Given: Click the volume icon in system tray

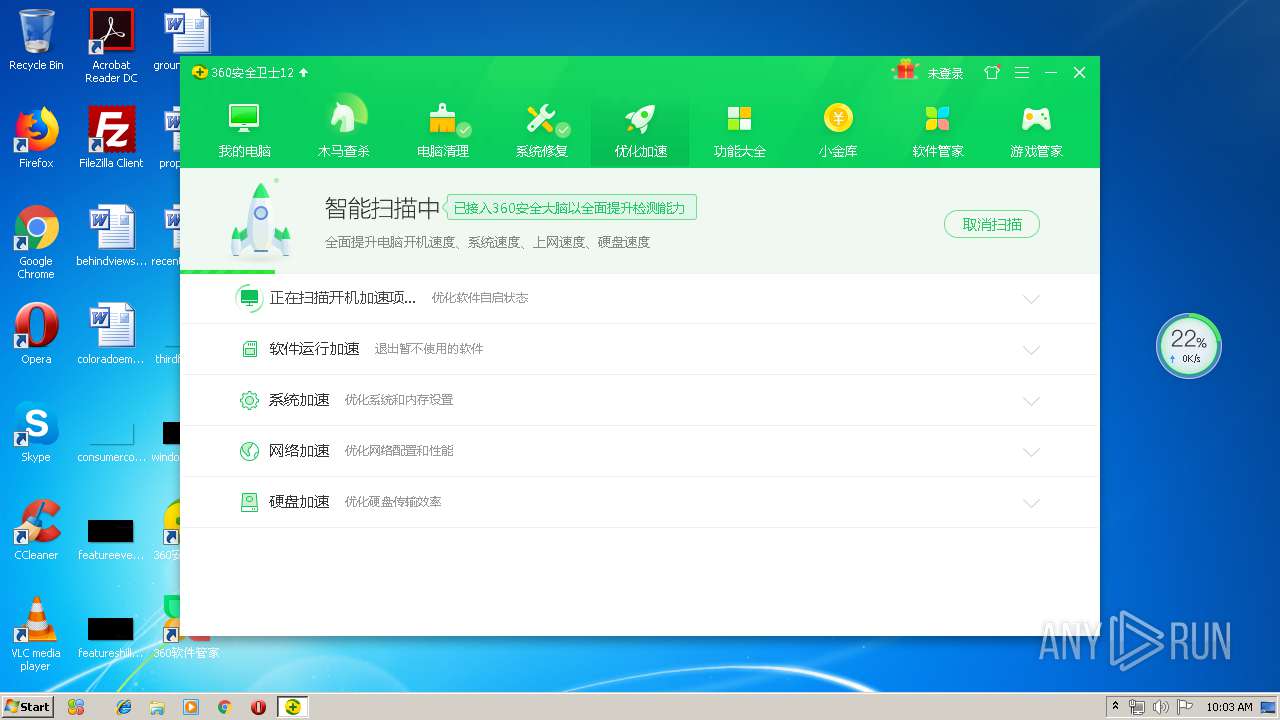Looking at the screenshot, I should pyautogui.click(x=1159, y=707).
